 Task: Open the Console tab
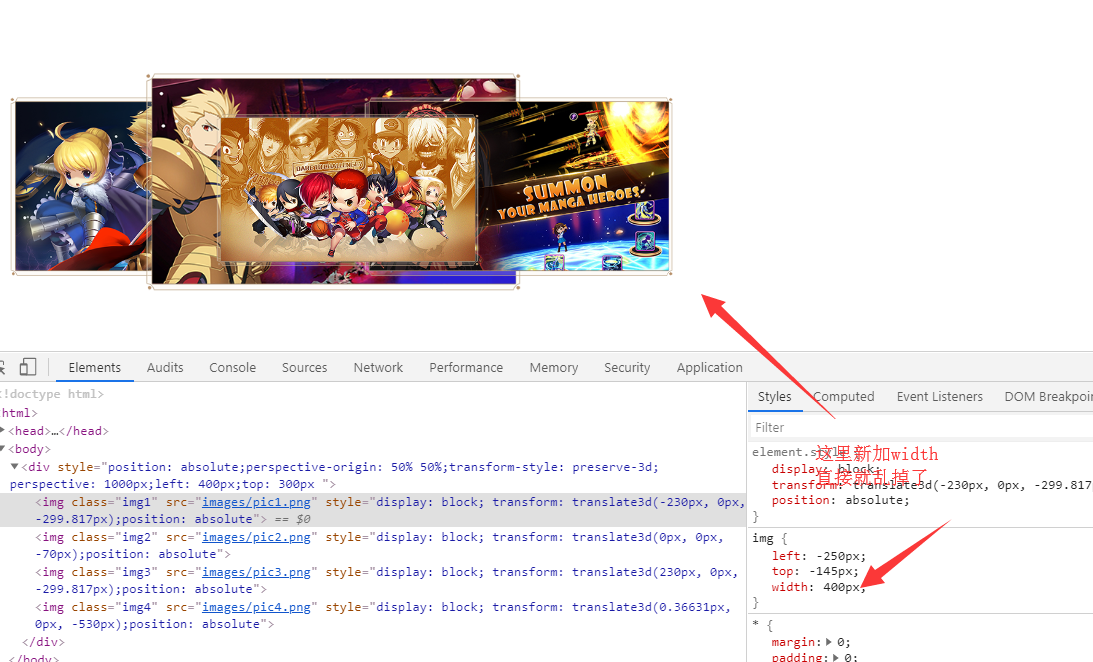pos(232,367)
